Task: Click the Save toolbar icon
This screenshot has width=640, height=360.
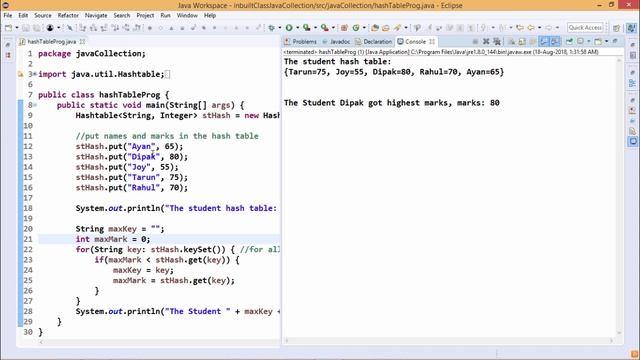Action: coord(26,28)
